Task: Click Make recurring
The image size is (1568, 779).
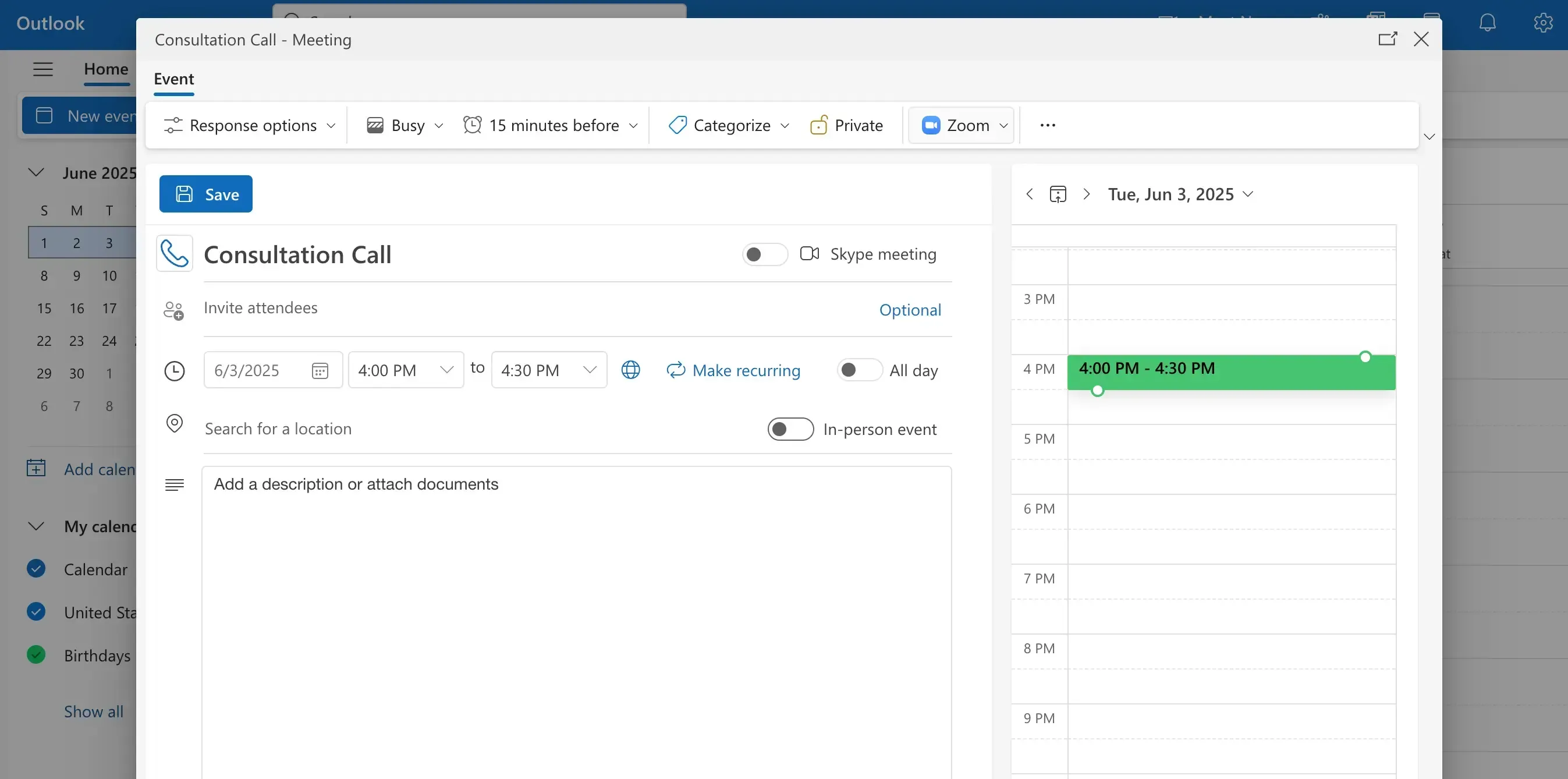Action: coord(733,370)
